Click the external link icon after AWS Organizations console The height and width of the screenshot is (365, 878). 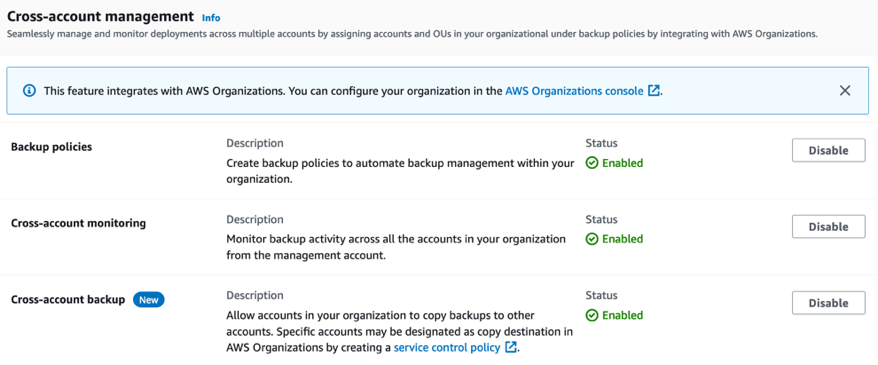[653, 91]
